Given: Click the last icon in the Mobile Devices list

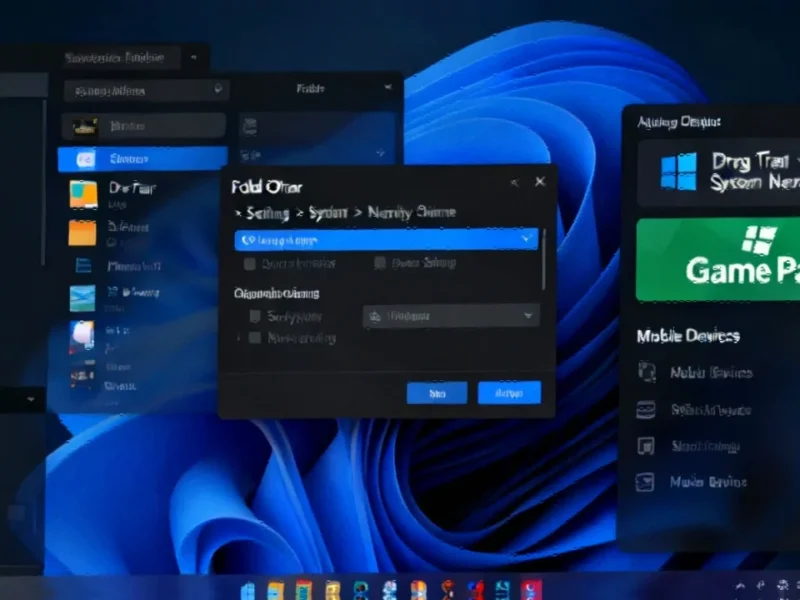Looking at the screenshot, I should [x=646, y=482].
